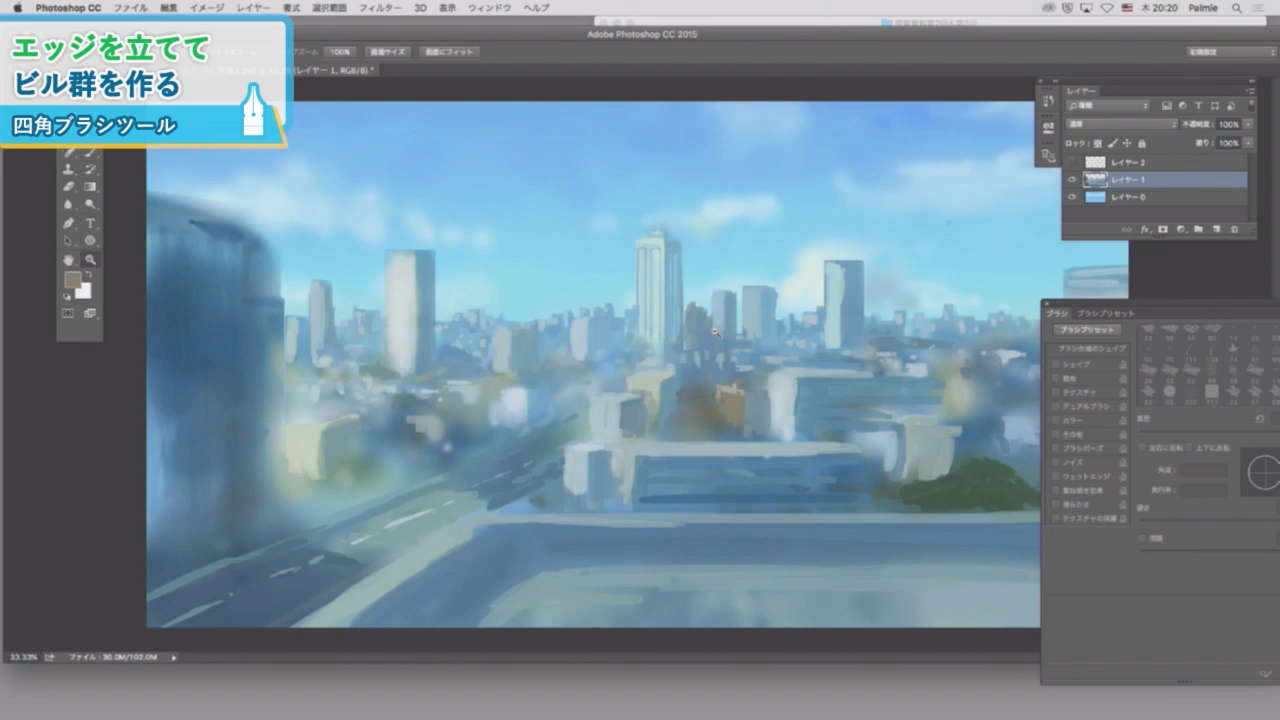The width and height of the screenshot is (1280, 720).
Task: Click the ブラシプリセット button in brush panel
Action: coord(1089,329)
